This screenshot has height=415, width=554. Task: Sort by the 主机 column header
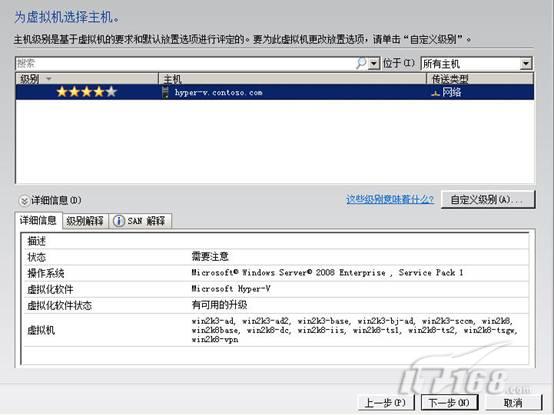click(x=293, y=78)
